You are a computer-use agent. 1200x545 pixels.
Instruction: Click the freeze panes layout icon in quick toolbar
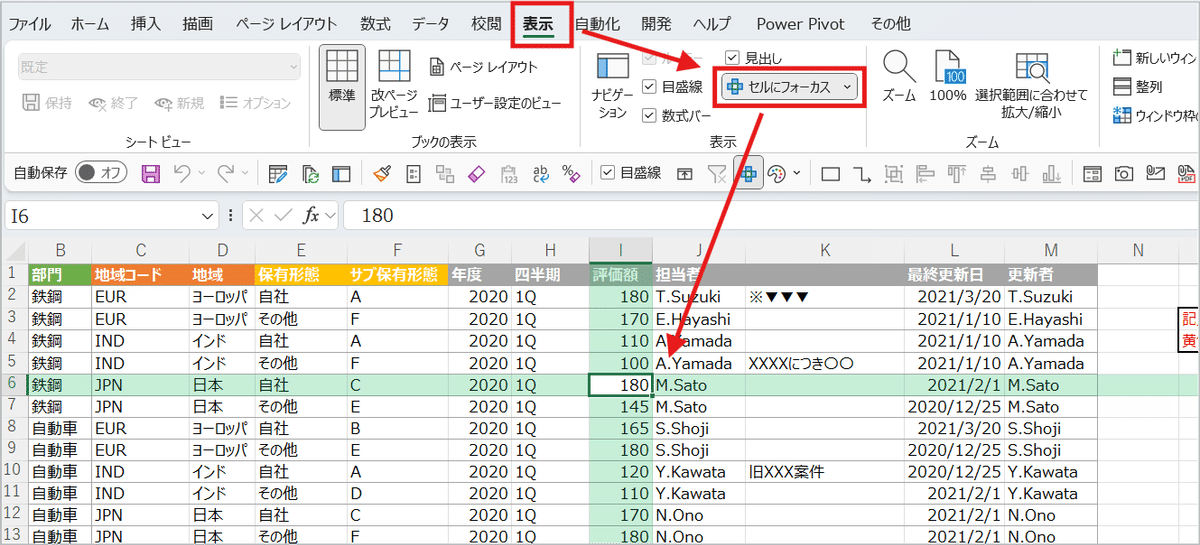pos(342,173)
